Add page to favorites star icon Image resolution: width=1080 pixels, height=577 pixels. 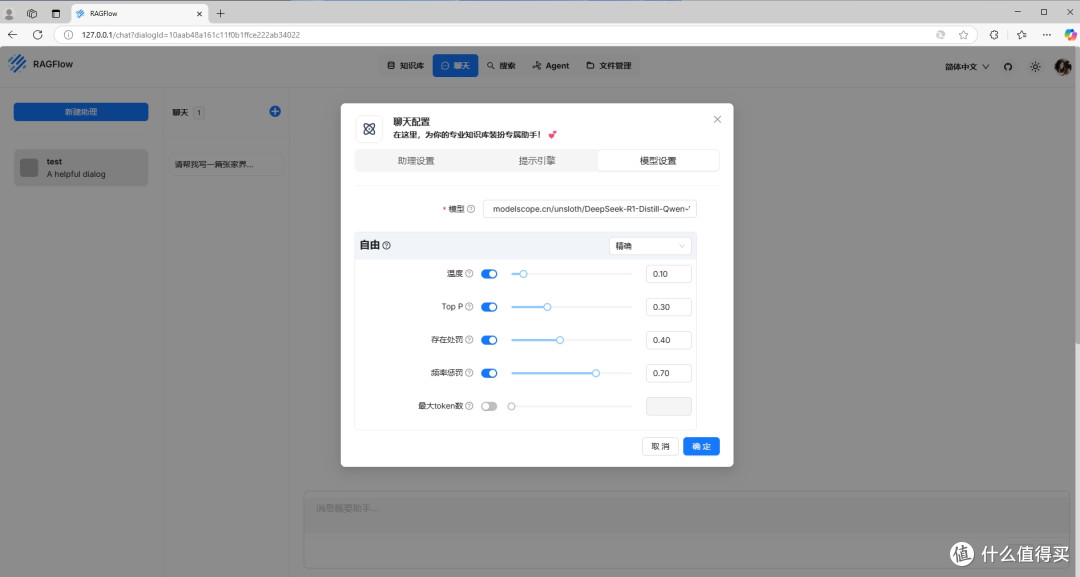coord(963,34)
